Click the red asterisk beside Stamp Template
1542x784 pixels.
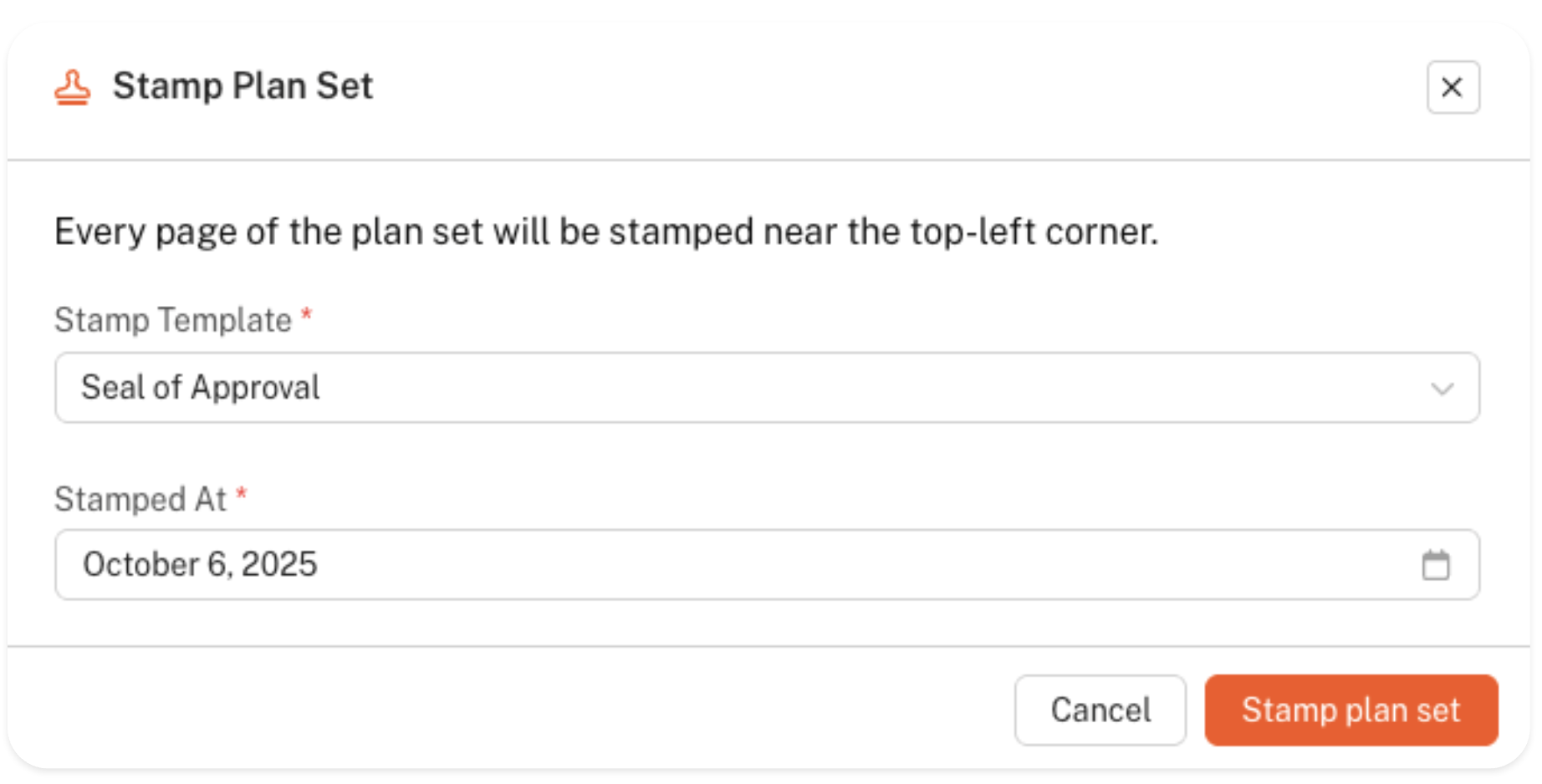pyautogui.click(x=306, y=317)
